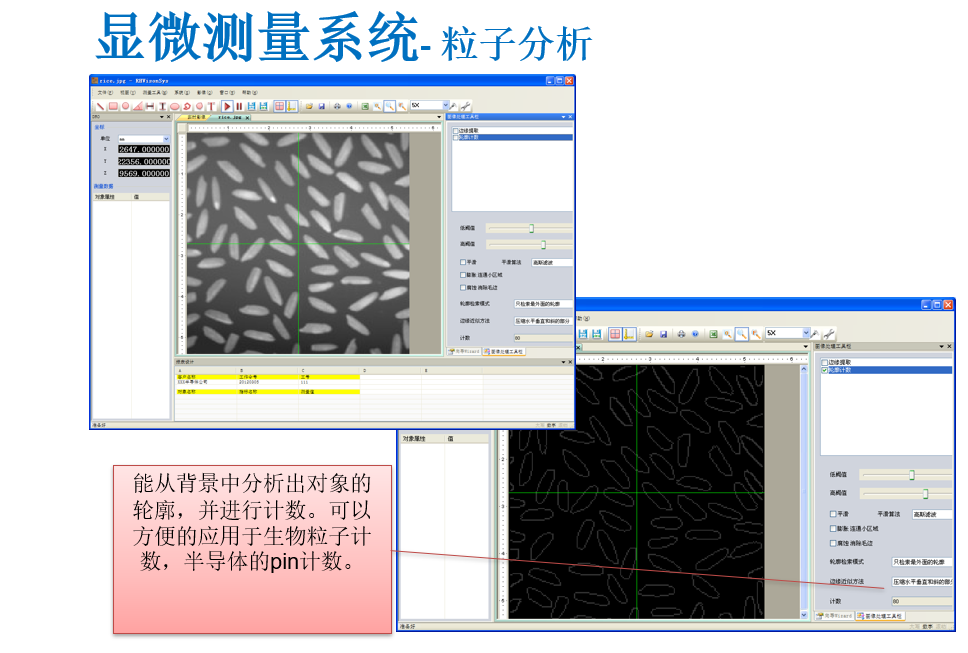Image resolution: width=968 pixels, height=653 pixels.
Task: Enable 膨胀 连通小区域 checkbox in the contour window
Action: click(833, 528)
